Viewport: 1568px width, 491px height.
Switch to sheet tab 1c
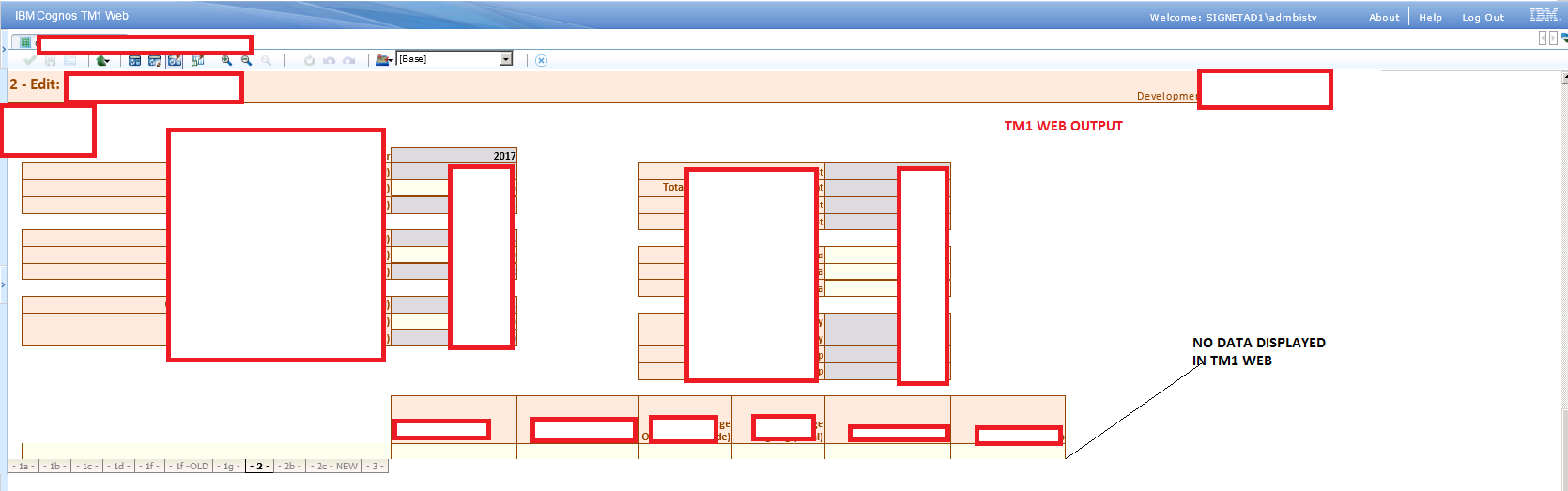click(87, 466)
